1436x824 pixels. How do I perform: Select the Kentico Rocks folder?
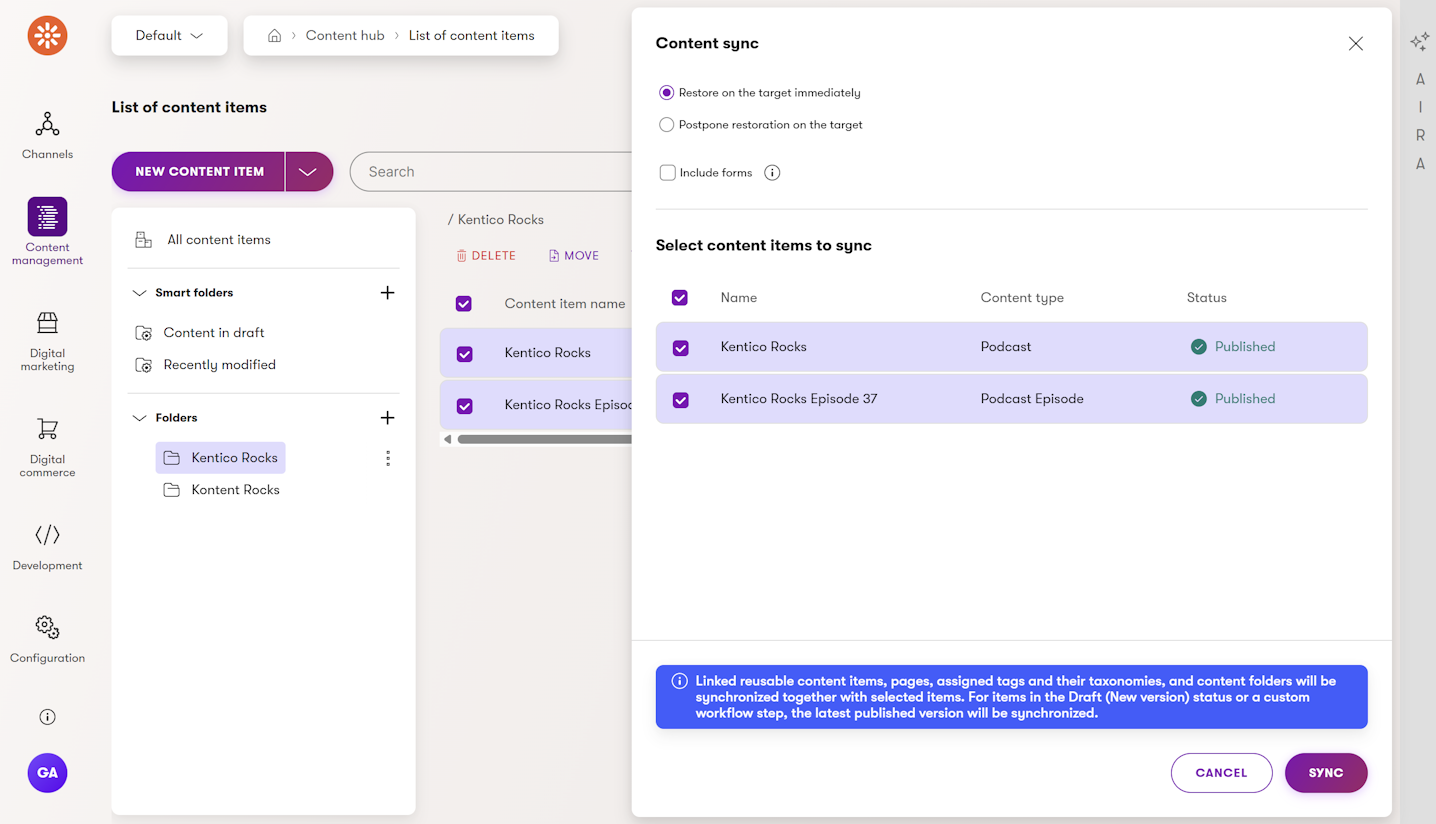[221, 458]
